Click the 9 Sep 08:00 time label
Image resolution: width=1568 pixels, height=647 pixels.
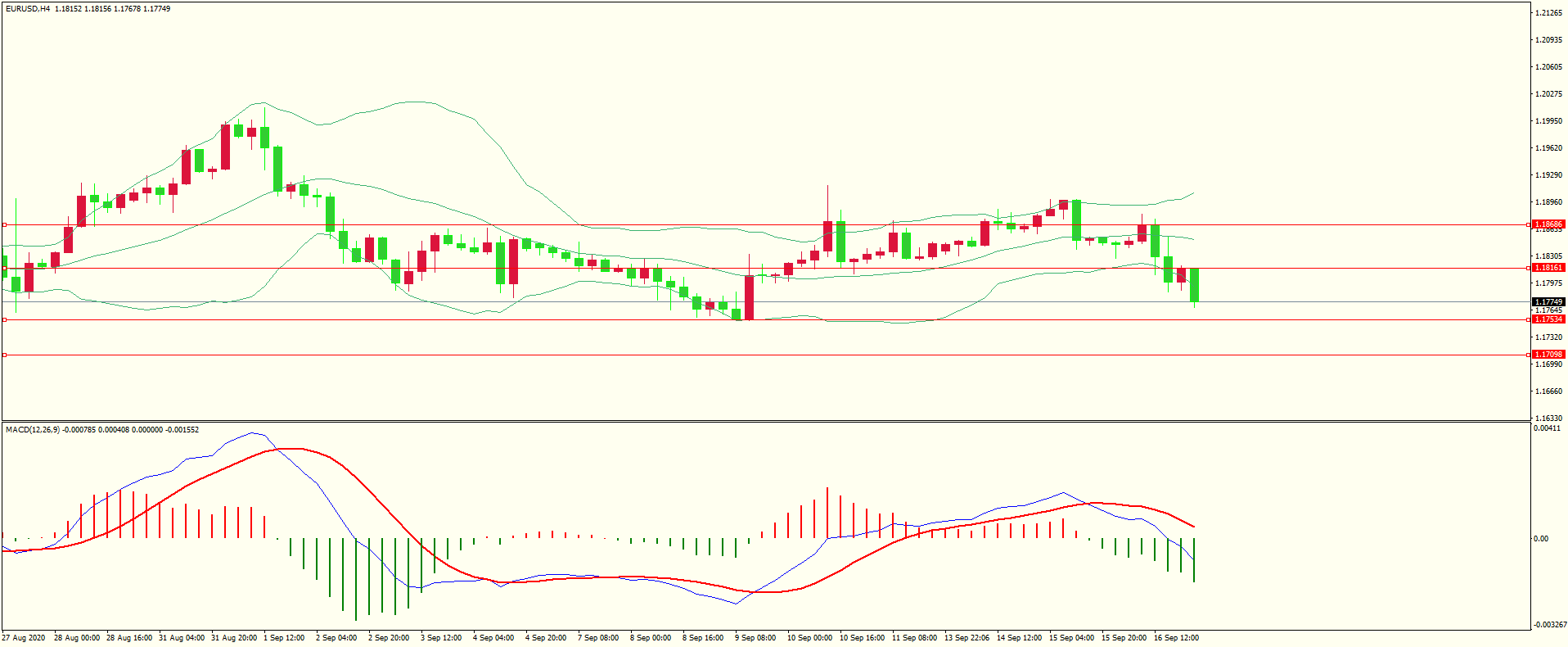[x=755, y=638]
